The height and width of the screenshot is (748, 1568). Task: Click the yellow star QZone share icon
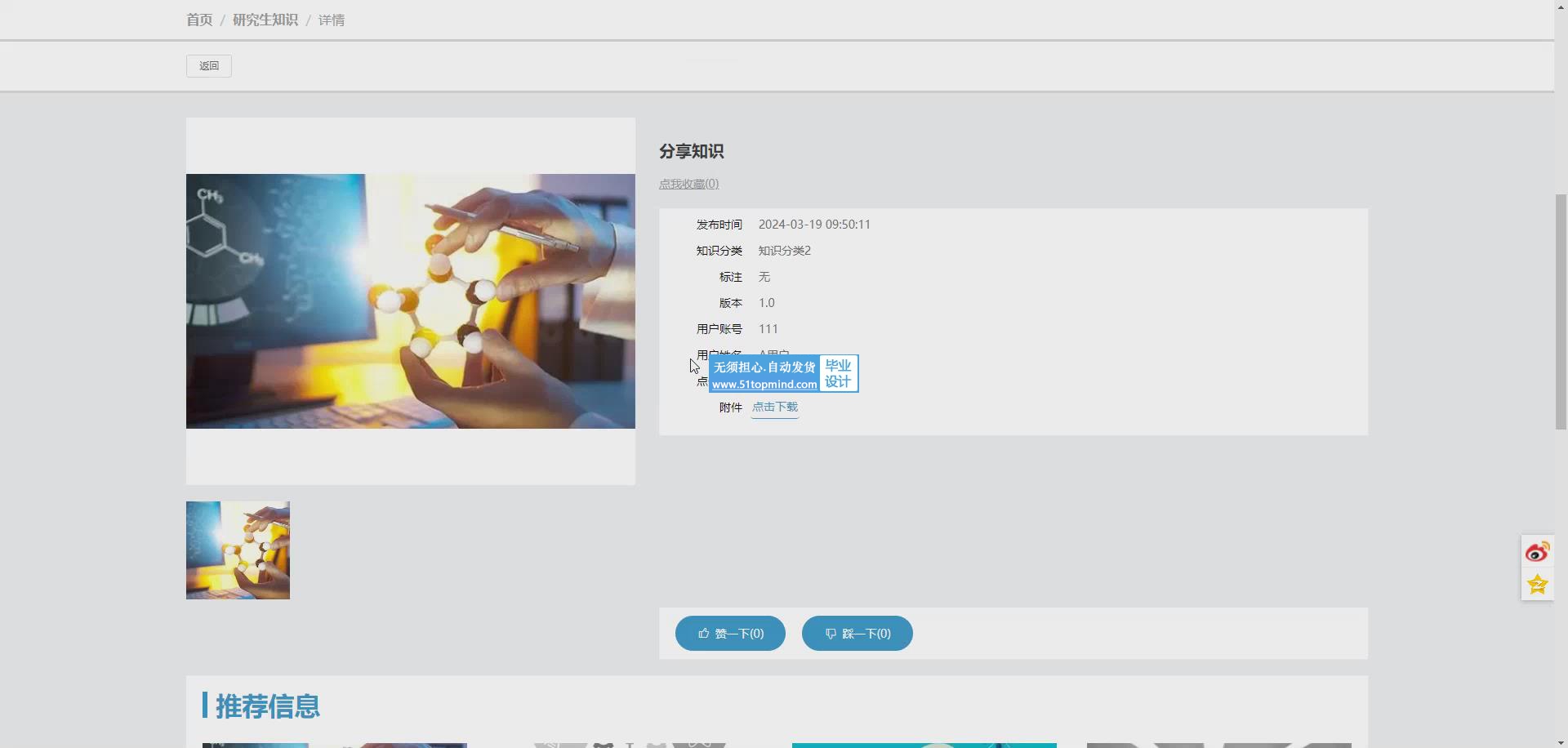(x=1537, y=585)
